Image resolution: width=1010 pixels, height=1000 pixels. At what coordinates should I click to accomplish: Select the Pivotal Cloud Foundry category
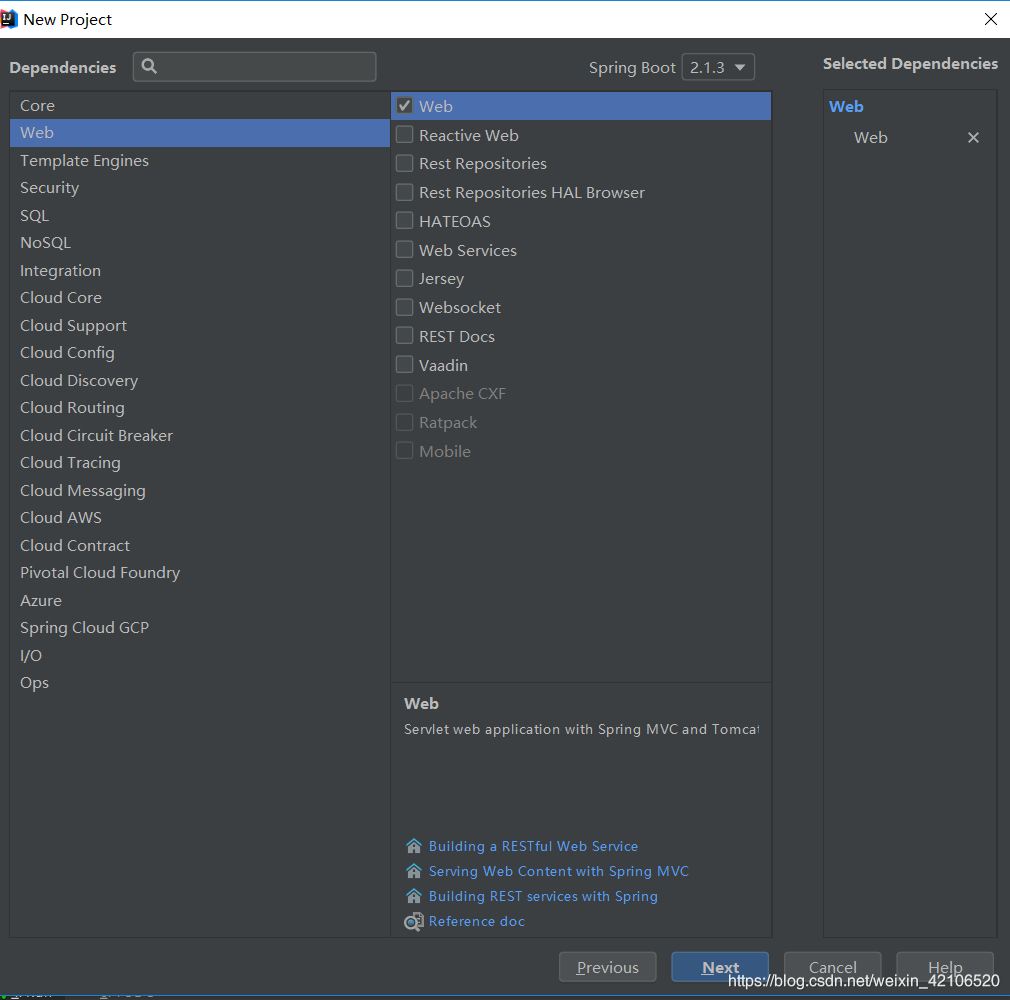point(200,573)
